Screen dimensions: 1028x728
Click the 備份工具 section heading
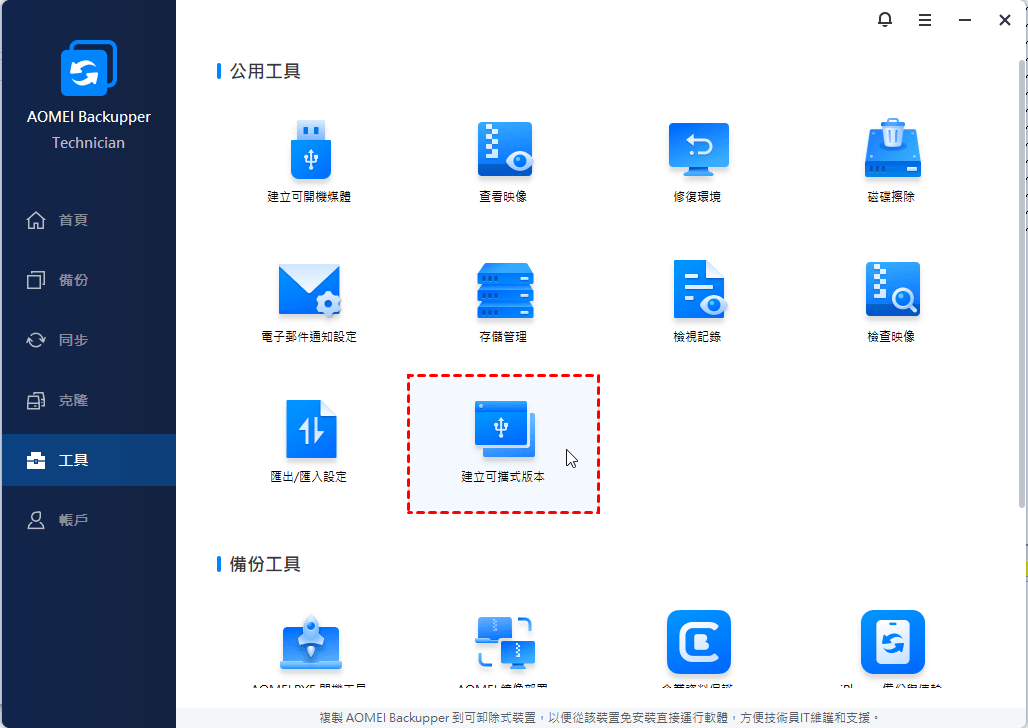pyautogui.click(x=265, y=564)
